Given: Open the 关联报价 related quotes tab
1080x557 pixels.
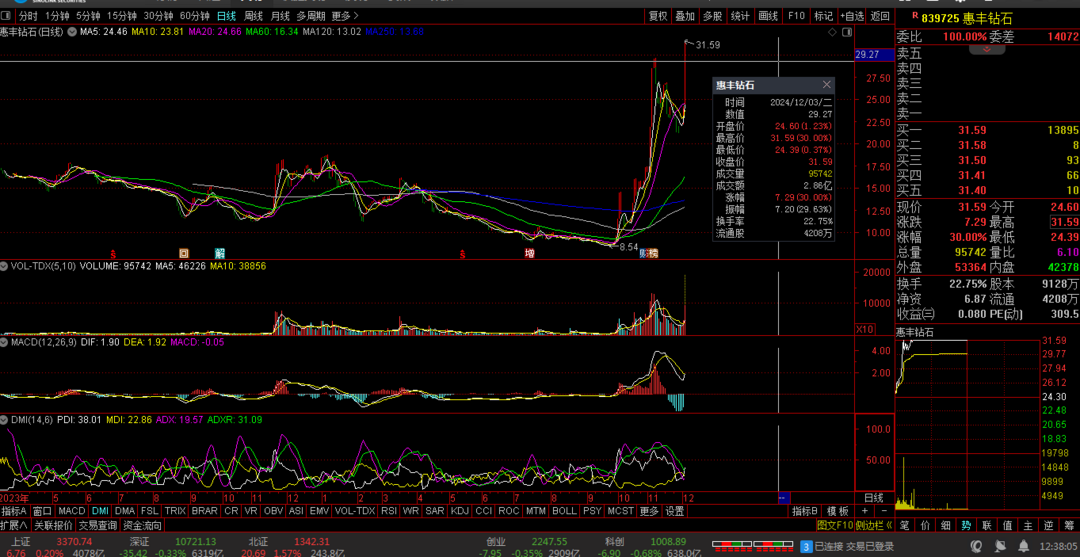Looking at the screenshot, I should pyautogui.click(x=54, y=525).
